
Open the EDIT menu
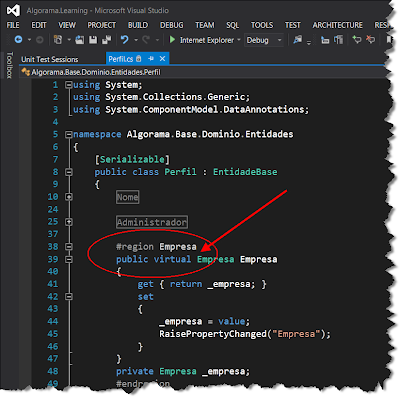point(39,25)
